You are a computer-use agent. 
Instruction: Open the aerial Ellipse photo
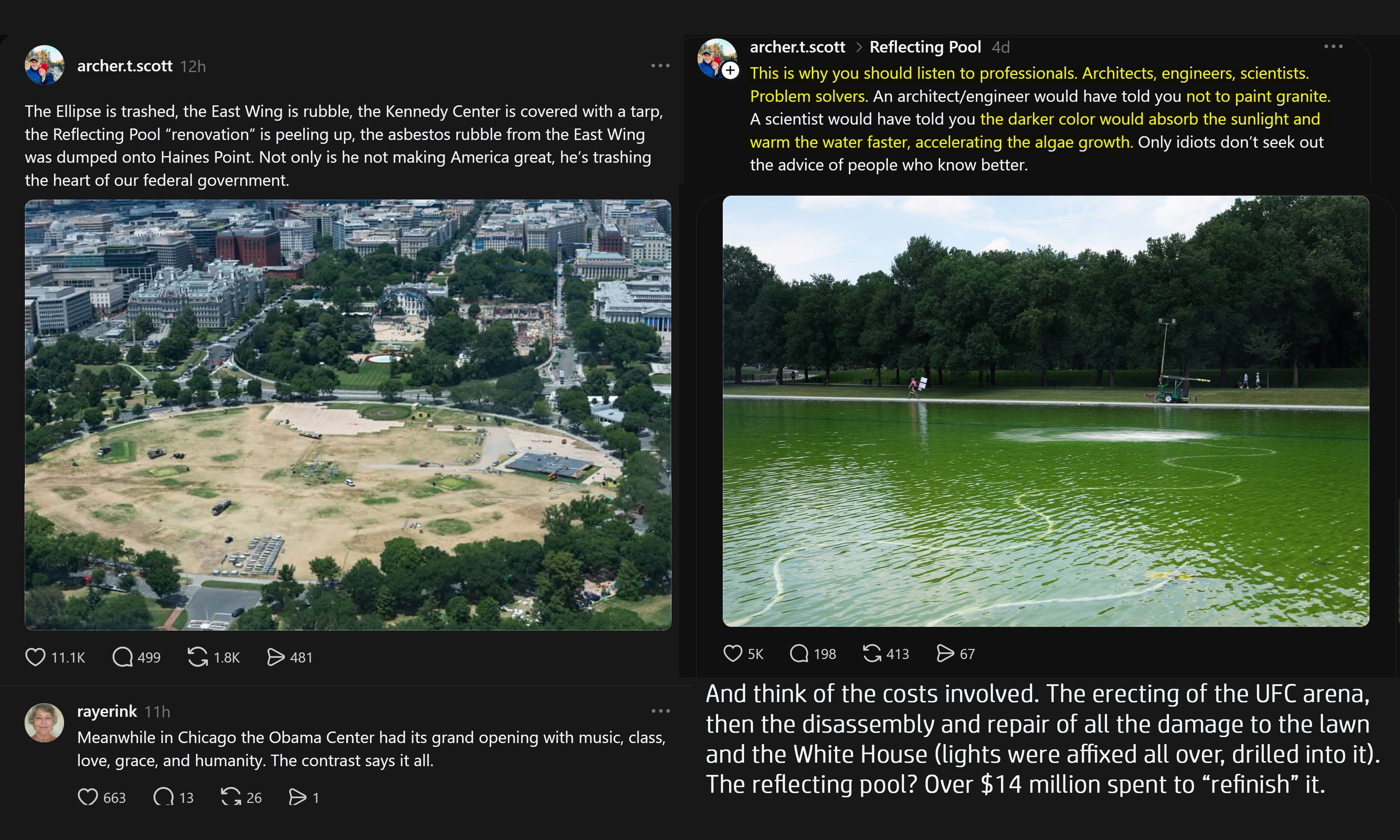coord(348,415)
